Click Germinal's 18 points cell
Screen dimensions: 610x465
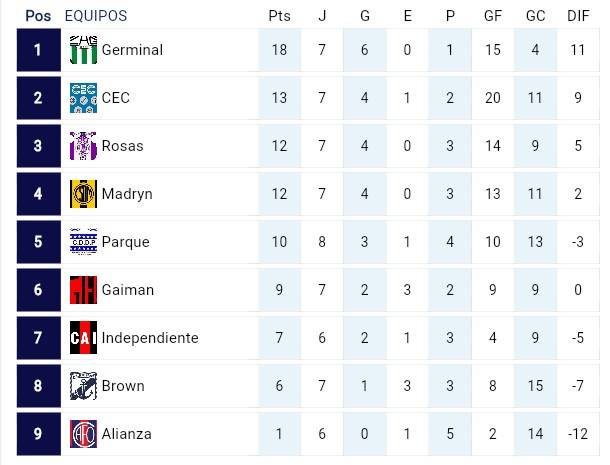279,50
